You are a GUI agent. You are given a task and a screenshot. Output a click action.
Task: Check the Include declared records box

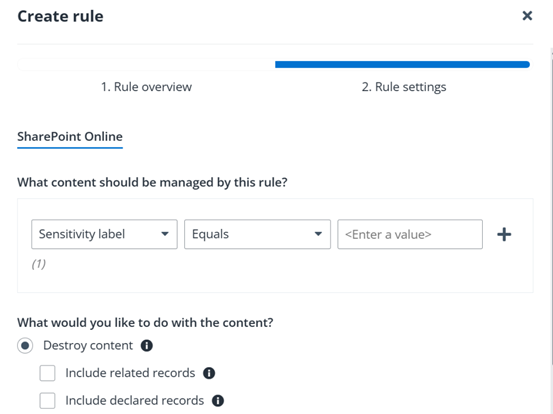click(x=47, y=401)
